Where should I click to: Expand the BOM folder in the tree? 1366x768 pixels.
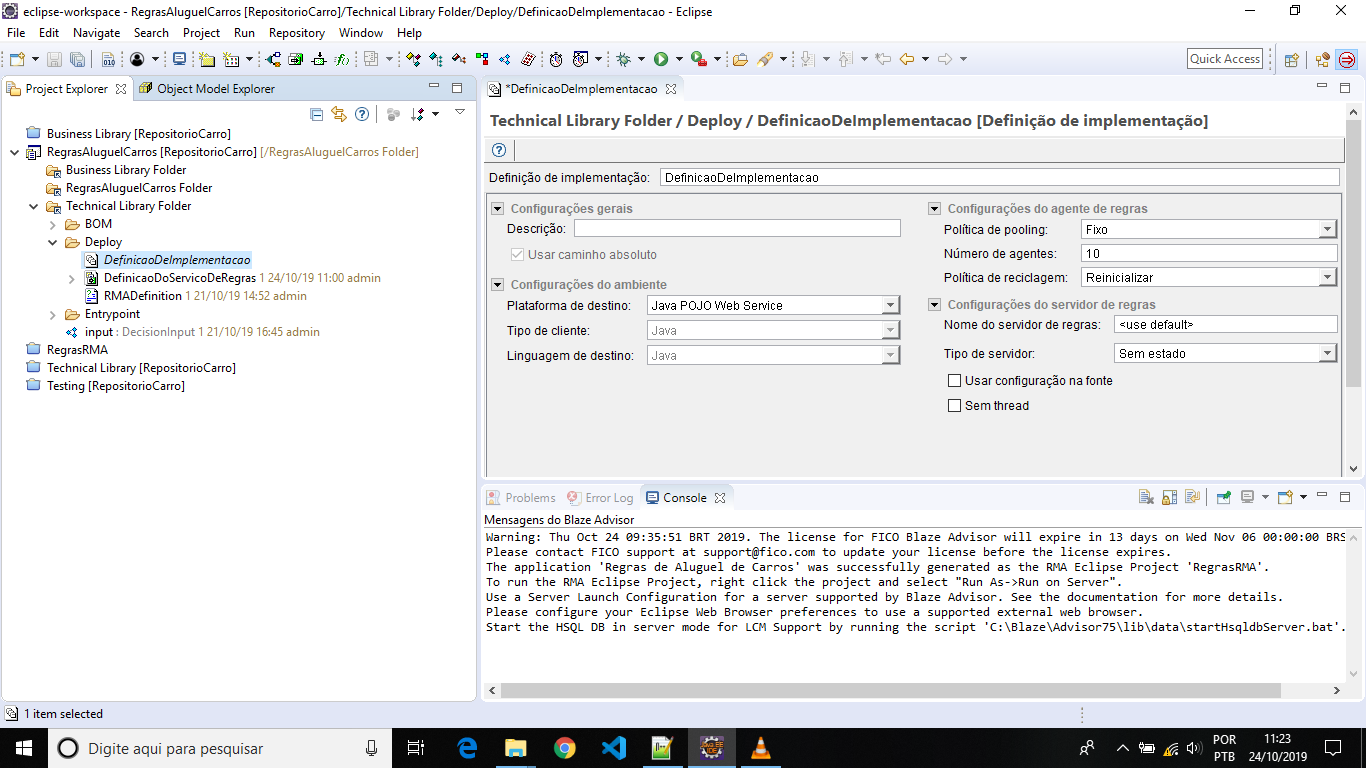tap(52, 224)
